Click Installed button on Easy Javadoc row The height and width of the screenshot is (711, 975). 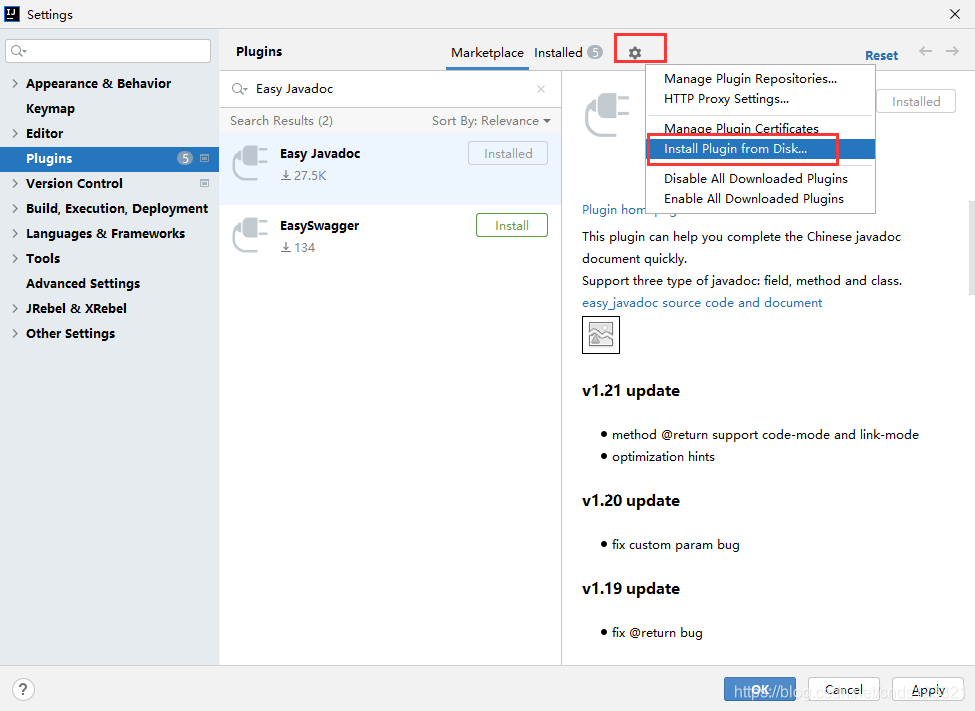(x=508, y=154)
